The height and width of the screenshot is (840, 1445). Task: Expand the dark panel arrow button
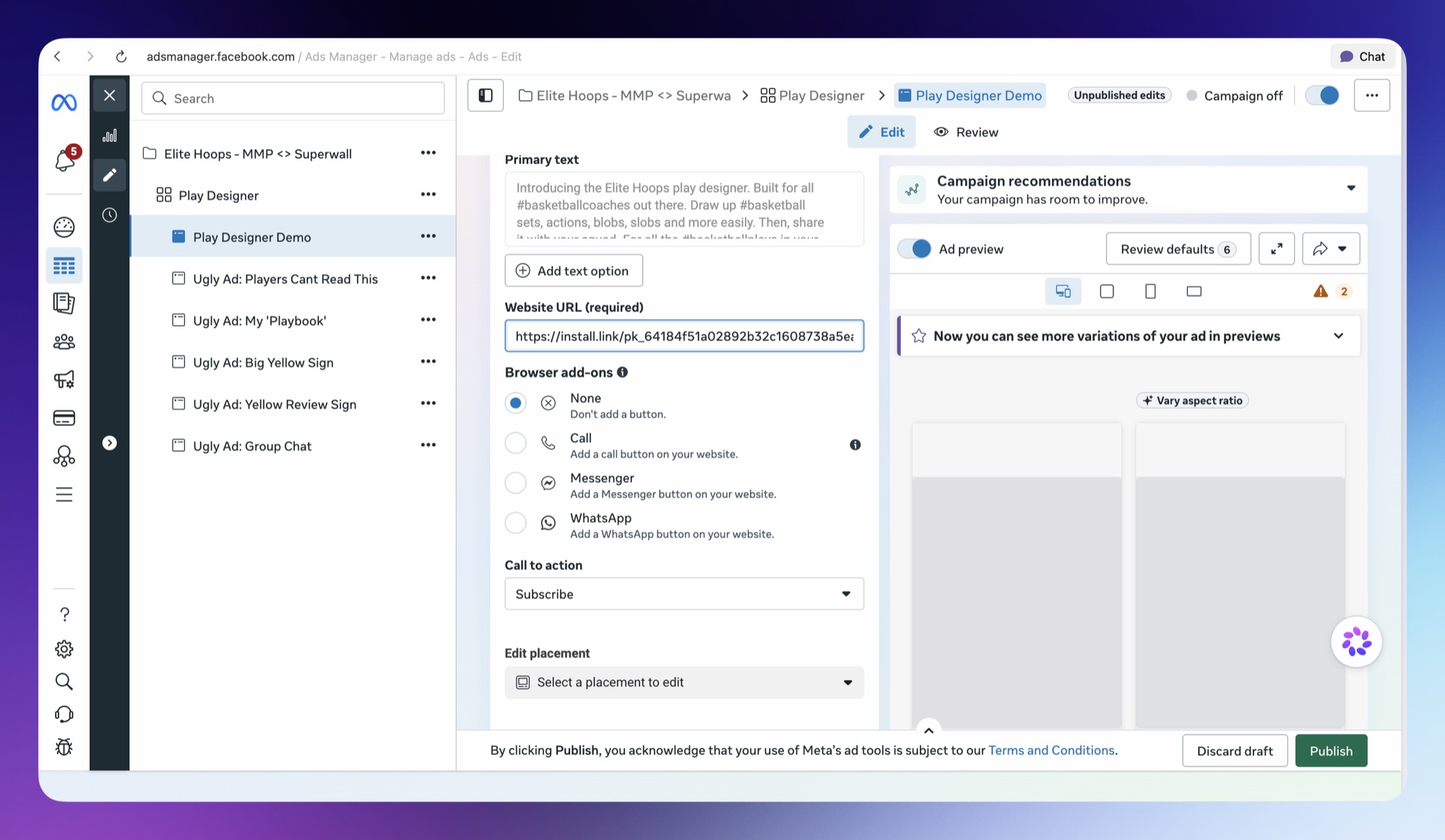click(110, 443)
